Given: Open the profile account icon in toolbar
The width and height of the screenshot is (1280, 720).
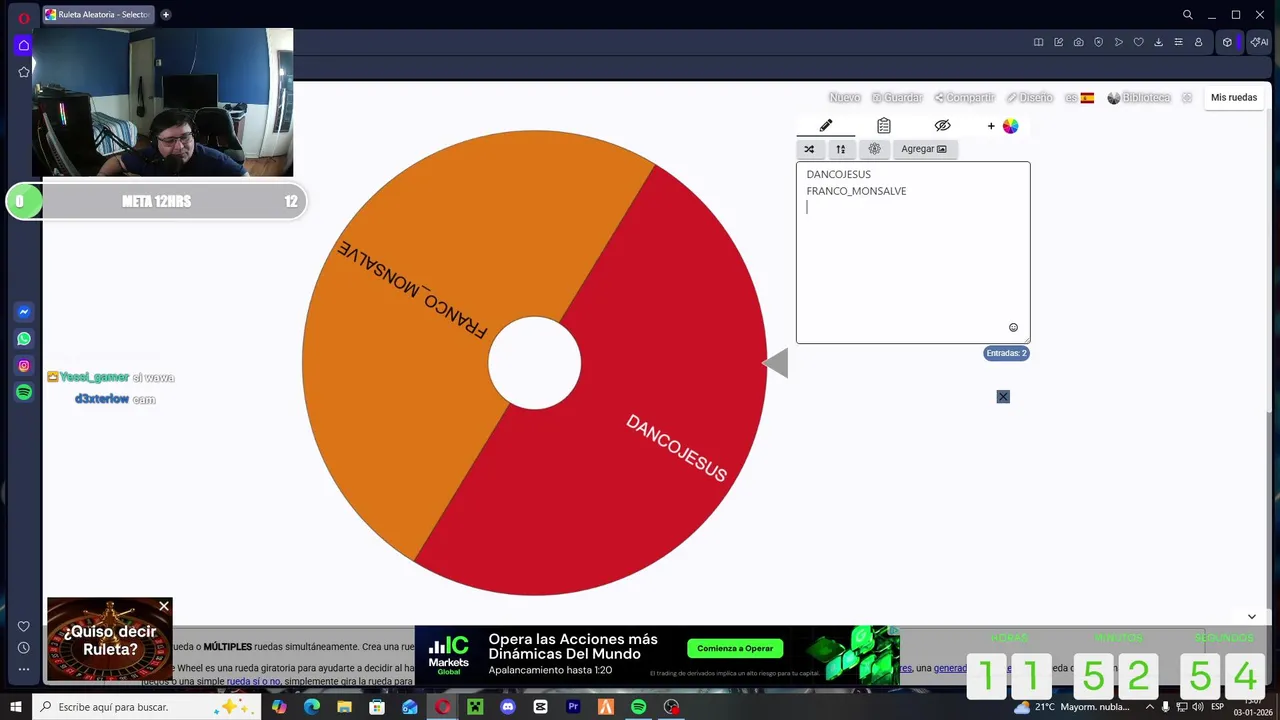Looking at the screenshot, I should pos(1198,42).
